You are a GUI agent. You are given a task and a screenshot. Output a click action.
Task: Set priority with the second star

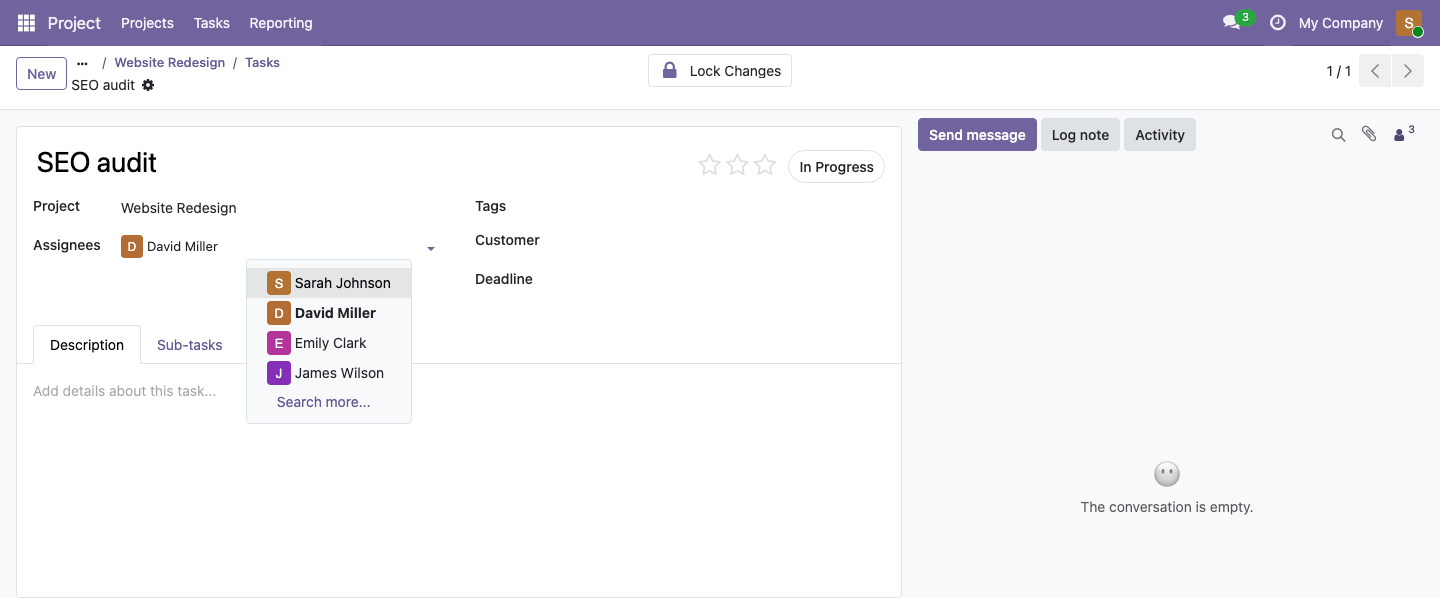click(x=737, y=166)
